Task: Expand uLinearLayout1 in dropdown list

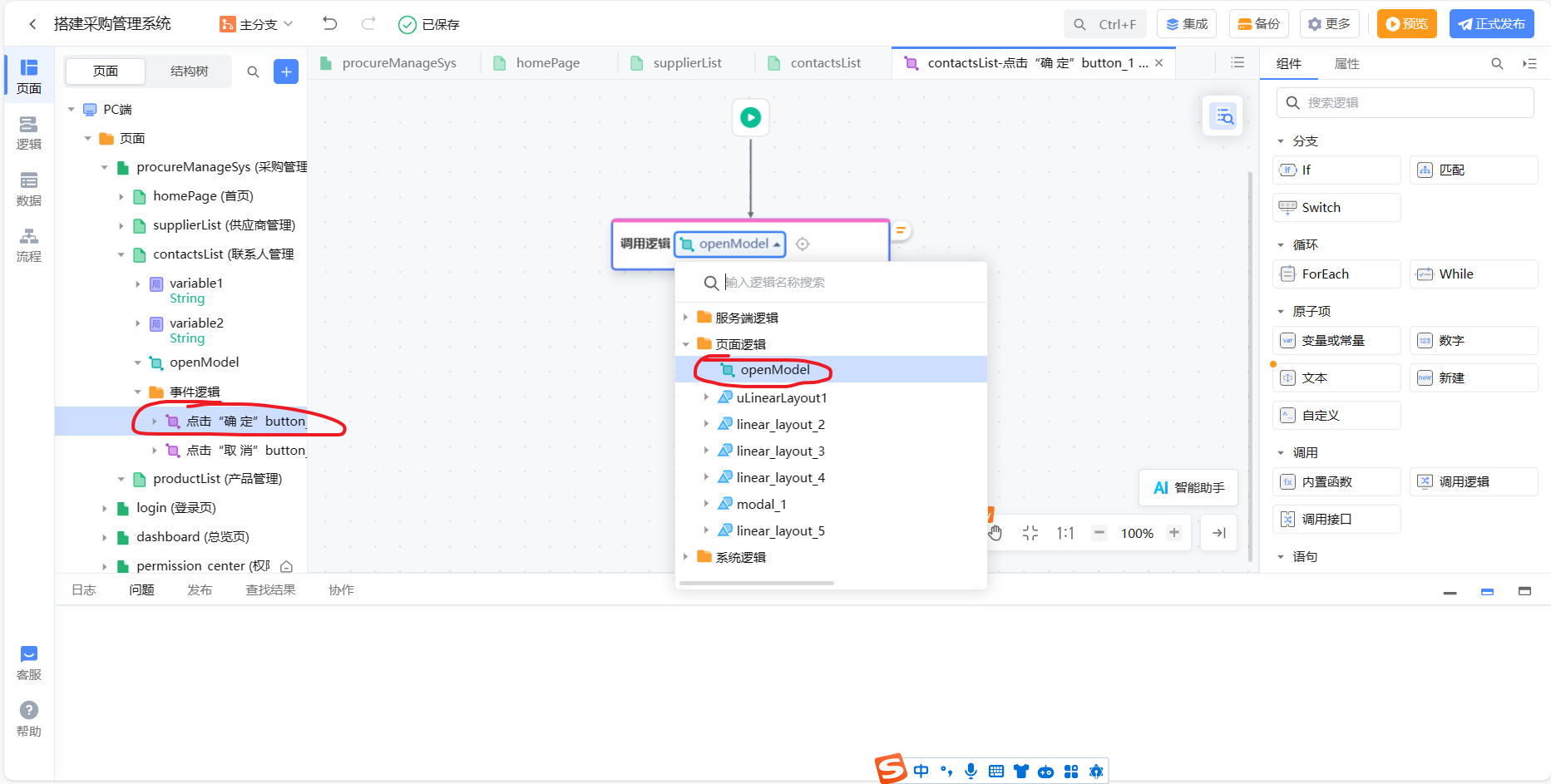Action: pos(707,398)
